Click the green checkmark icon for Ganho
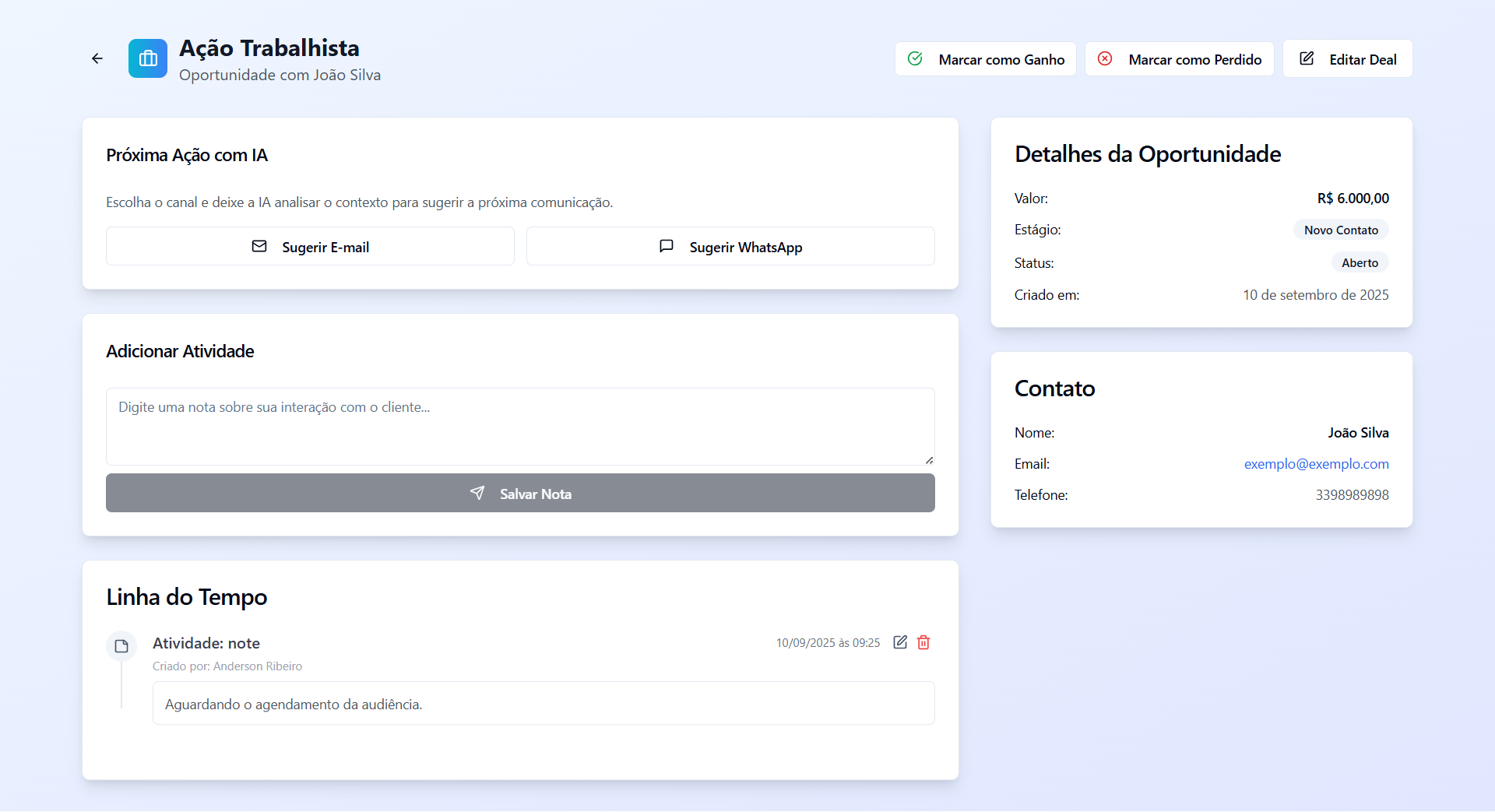 [916, 59]
